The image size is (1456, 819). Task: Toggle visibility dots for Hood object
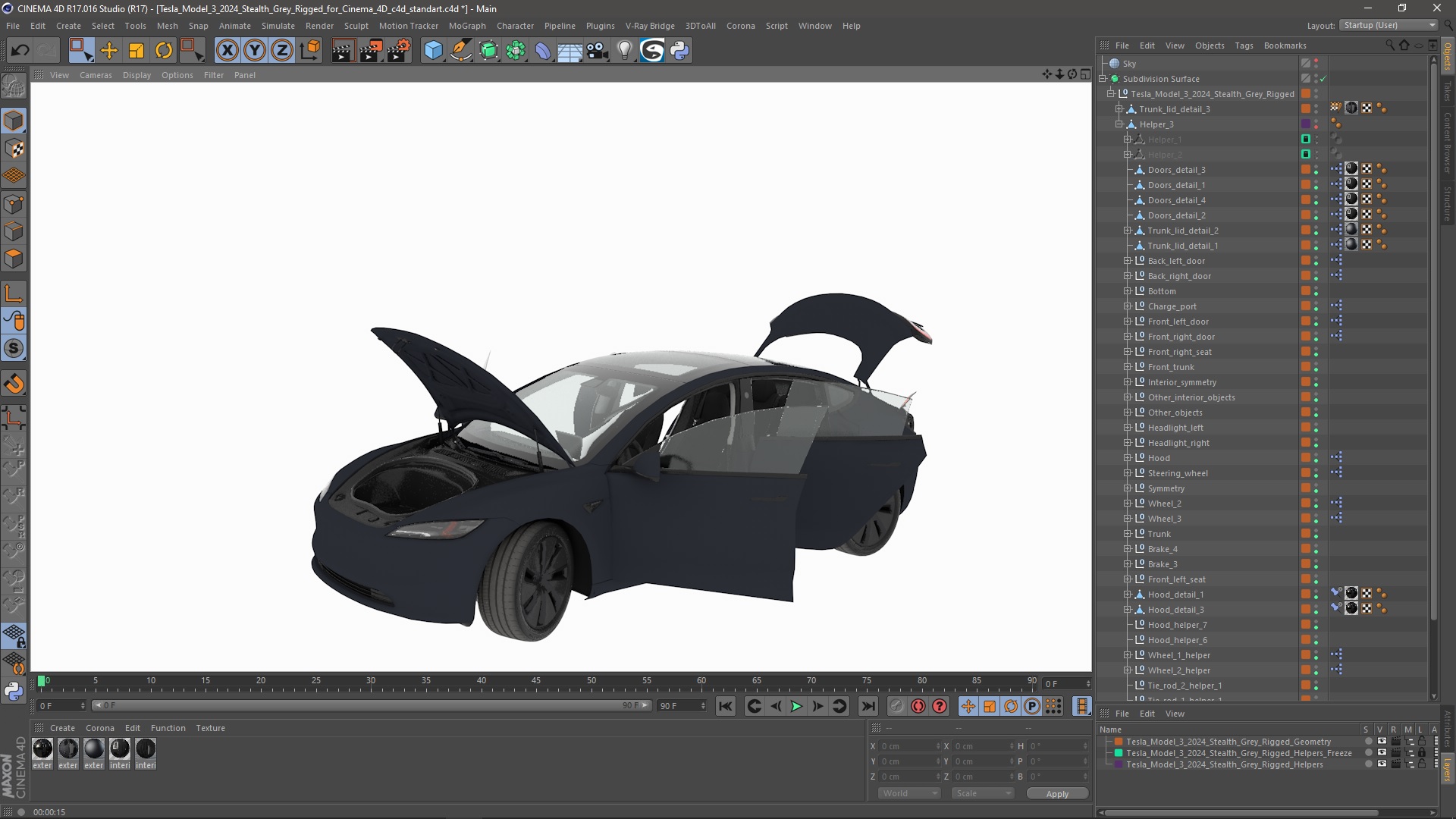coord(1316,458)
